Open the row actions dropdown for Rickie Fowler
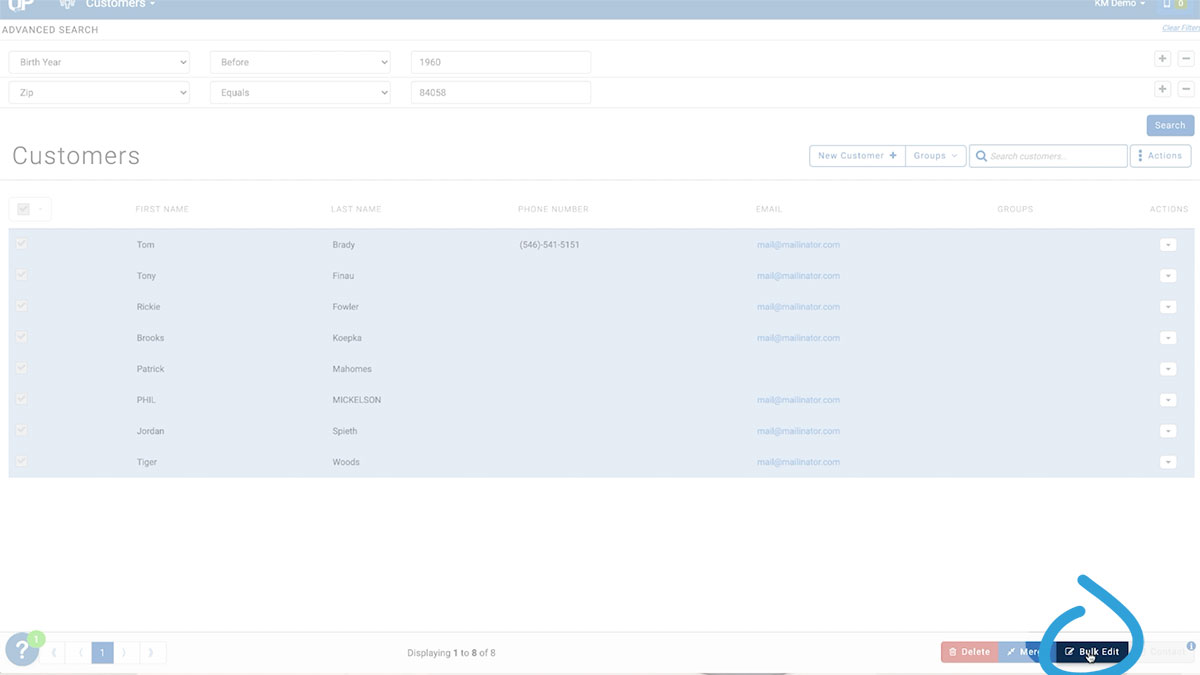The width and height of the screenshot is (1200, 675). [1168, 307]
